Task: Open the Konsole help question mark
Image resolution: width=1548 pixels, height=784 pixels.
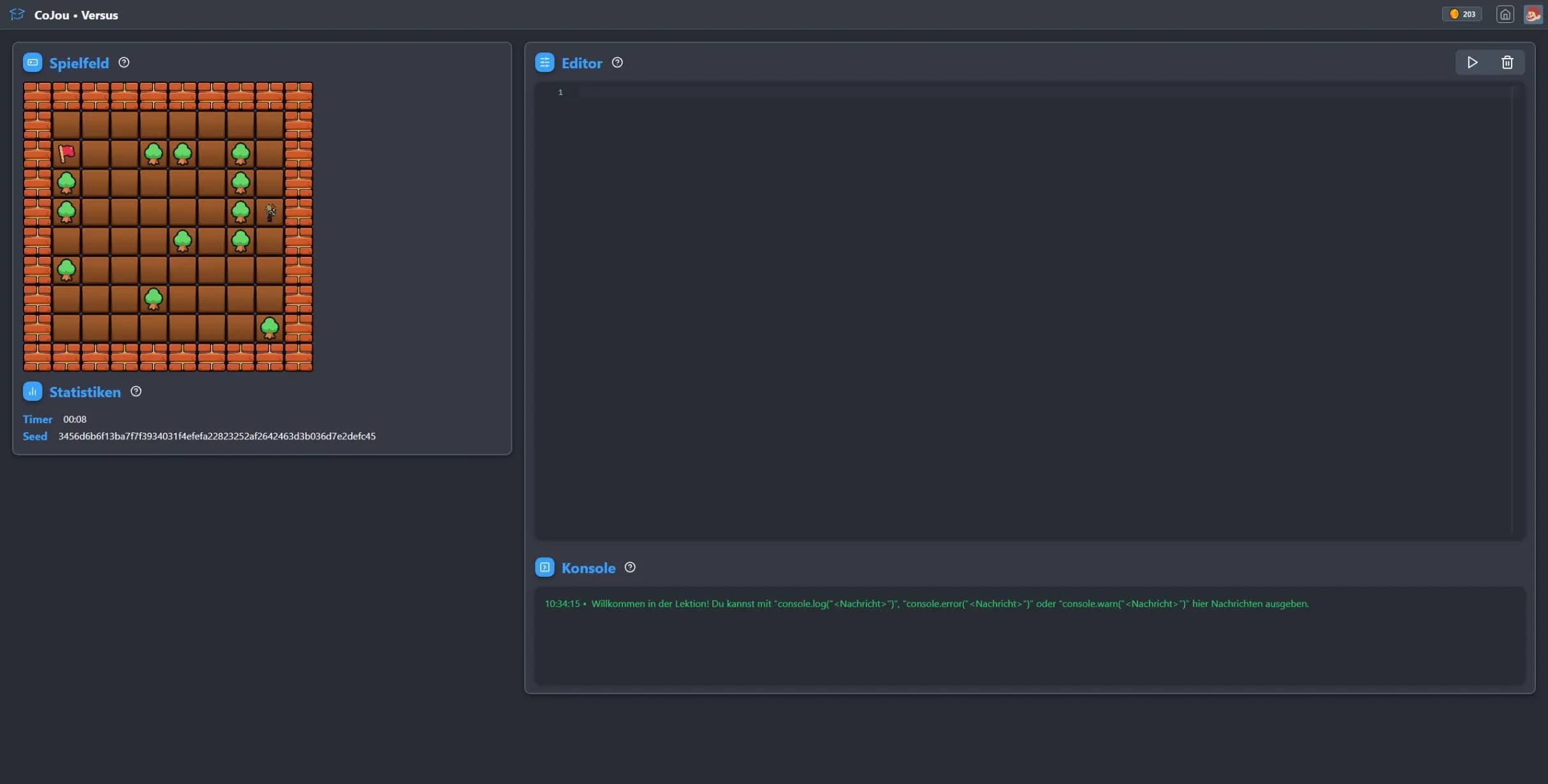Action: point(630,567)
